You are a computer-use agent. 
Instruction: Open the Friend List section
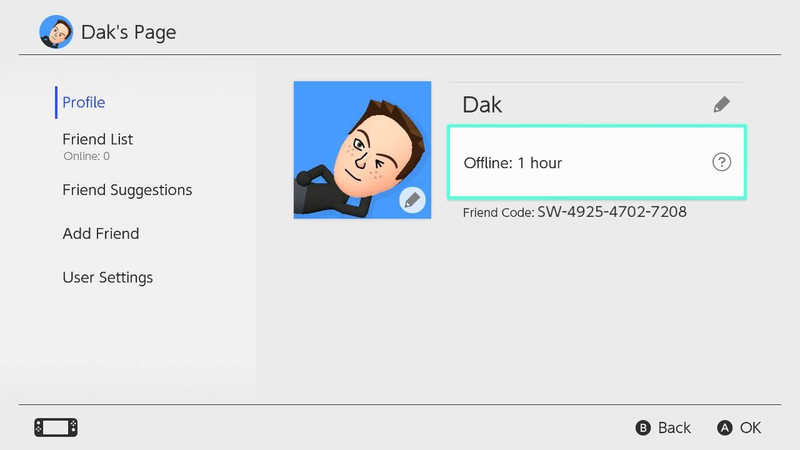point(97,139)
